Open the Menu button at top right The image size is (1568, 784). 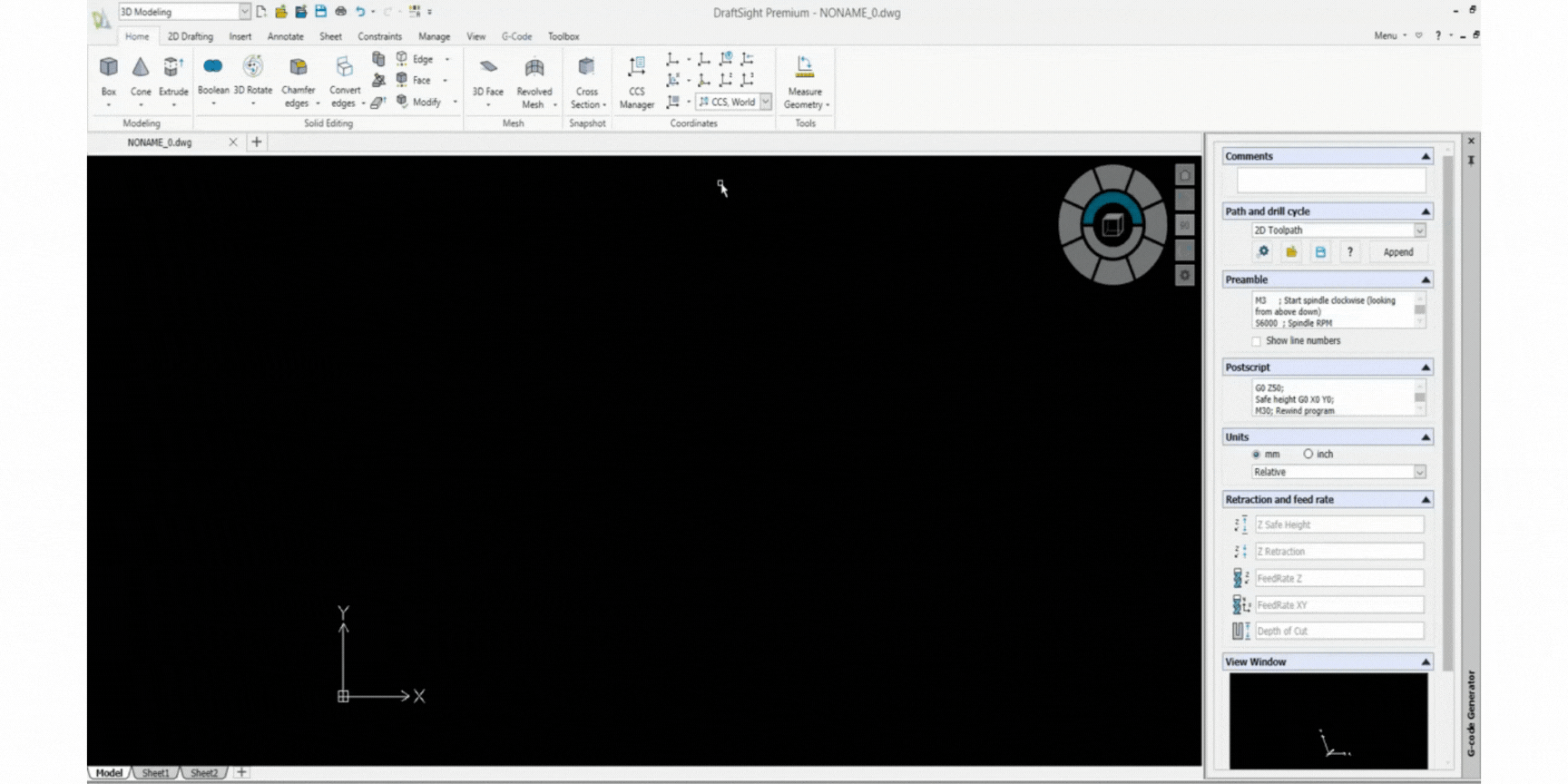1390,35
